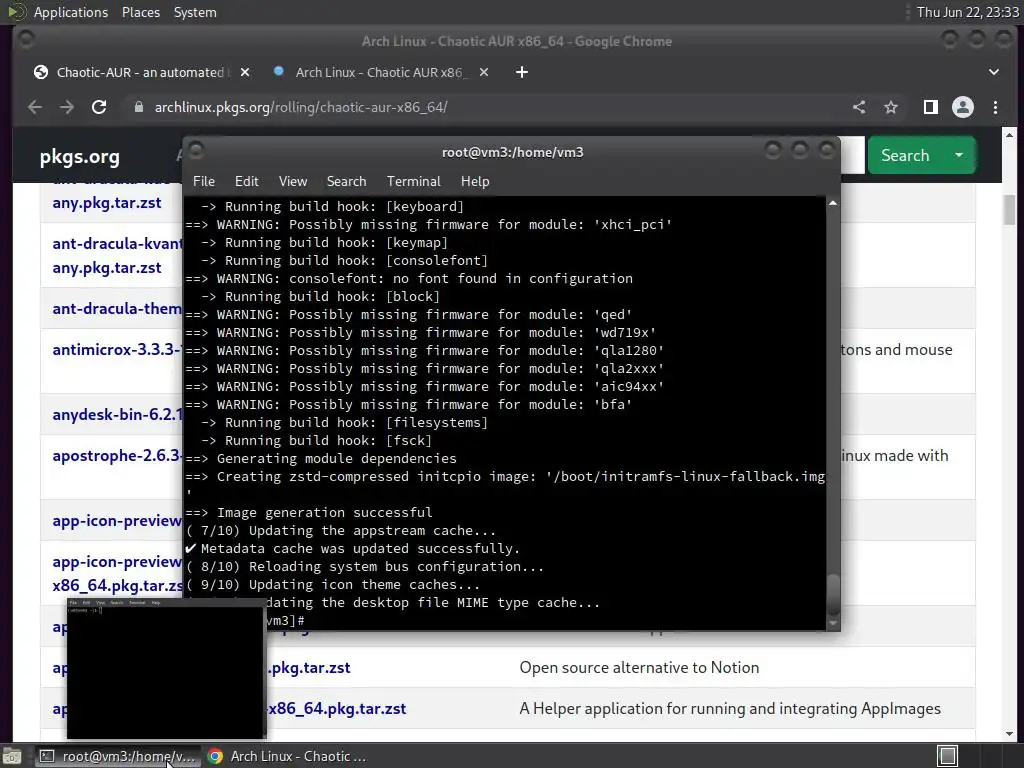The height and width of the screenshot is (768, 1024).
Task: Click terminal scrollbar up arrow
Action: (833, 203)
